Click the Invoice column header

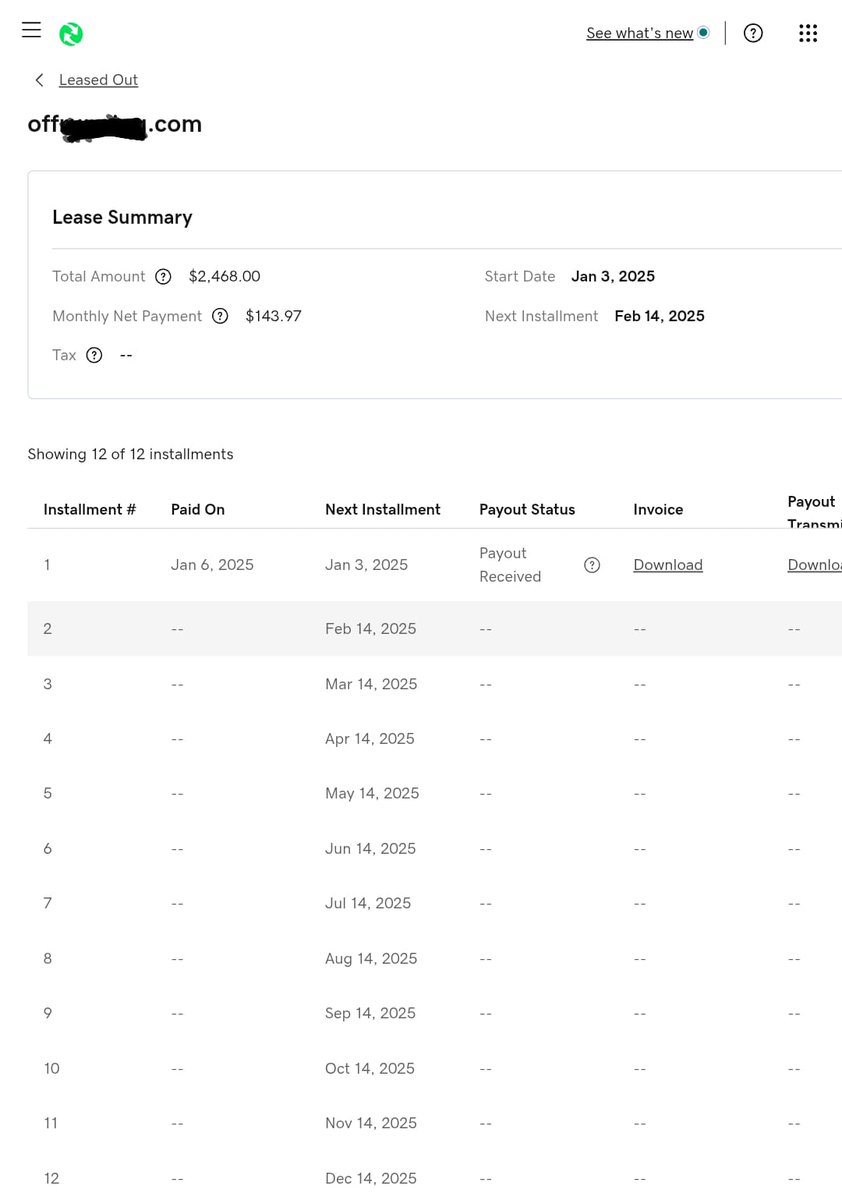click(658, 509)
